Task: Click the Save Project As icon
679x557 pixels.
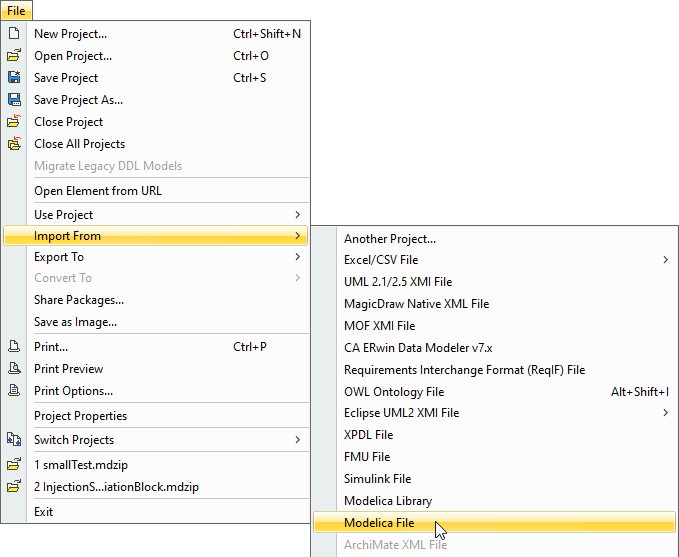Action: coord(14,100)
